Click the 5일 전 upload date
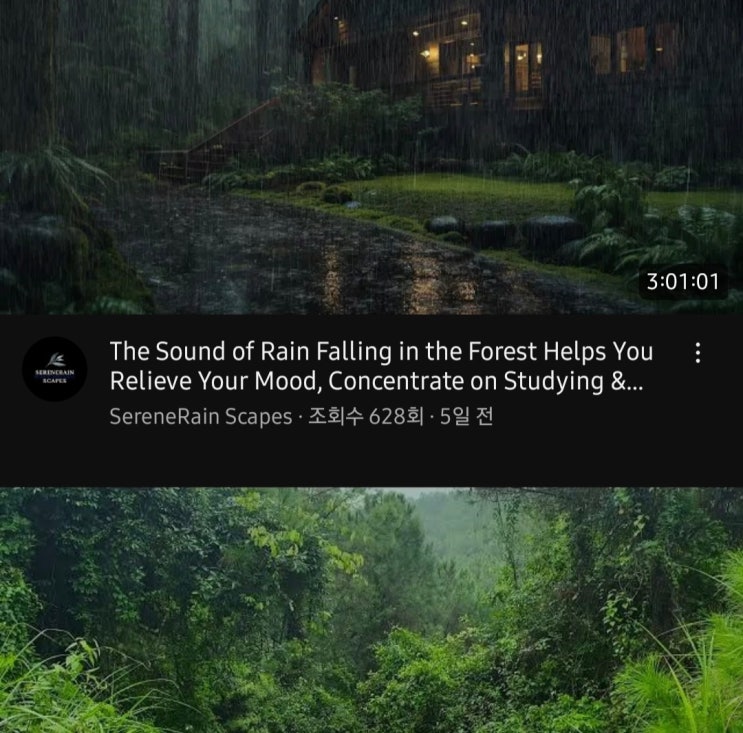The image size is (743, 733). 466,417
